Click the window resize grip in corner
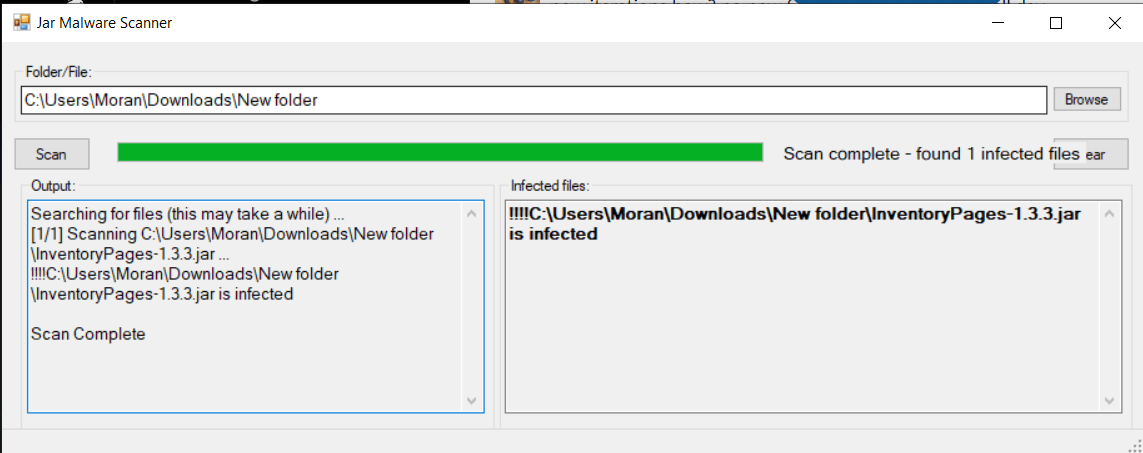Viewport: 1143px width, 453px height. pos(1136,446)
